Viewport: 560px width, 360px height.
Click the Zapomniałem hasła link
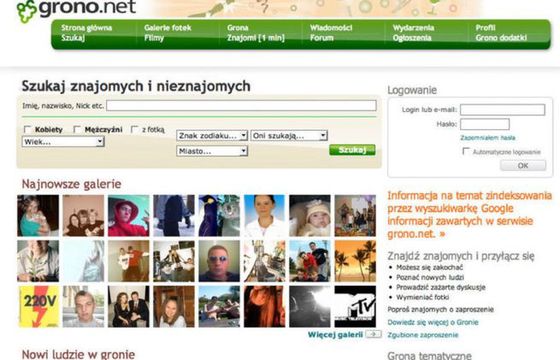tap(488, 138)
